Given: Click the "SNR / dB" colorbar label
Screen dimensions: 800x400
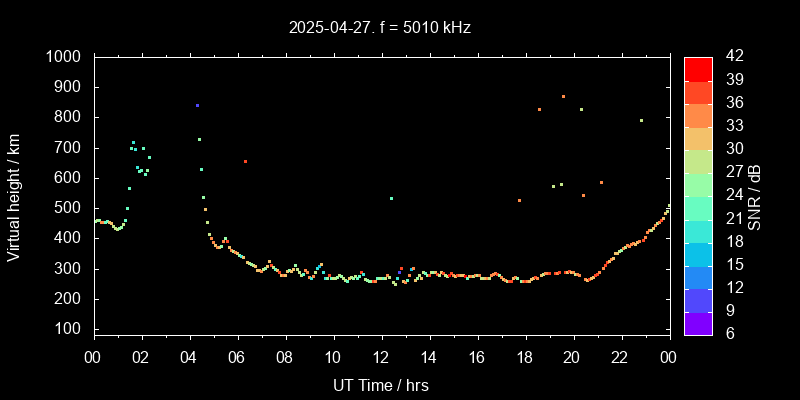Looking at the screenshot, I should point(754,194).
